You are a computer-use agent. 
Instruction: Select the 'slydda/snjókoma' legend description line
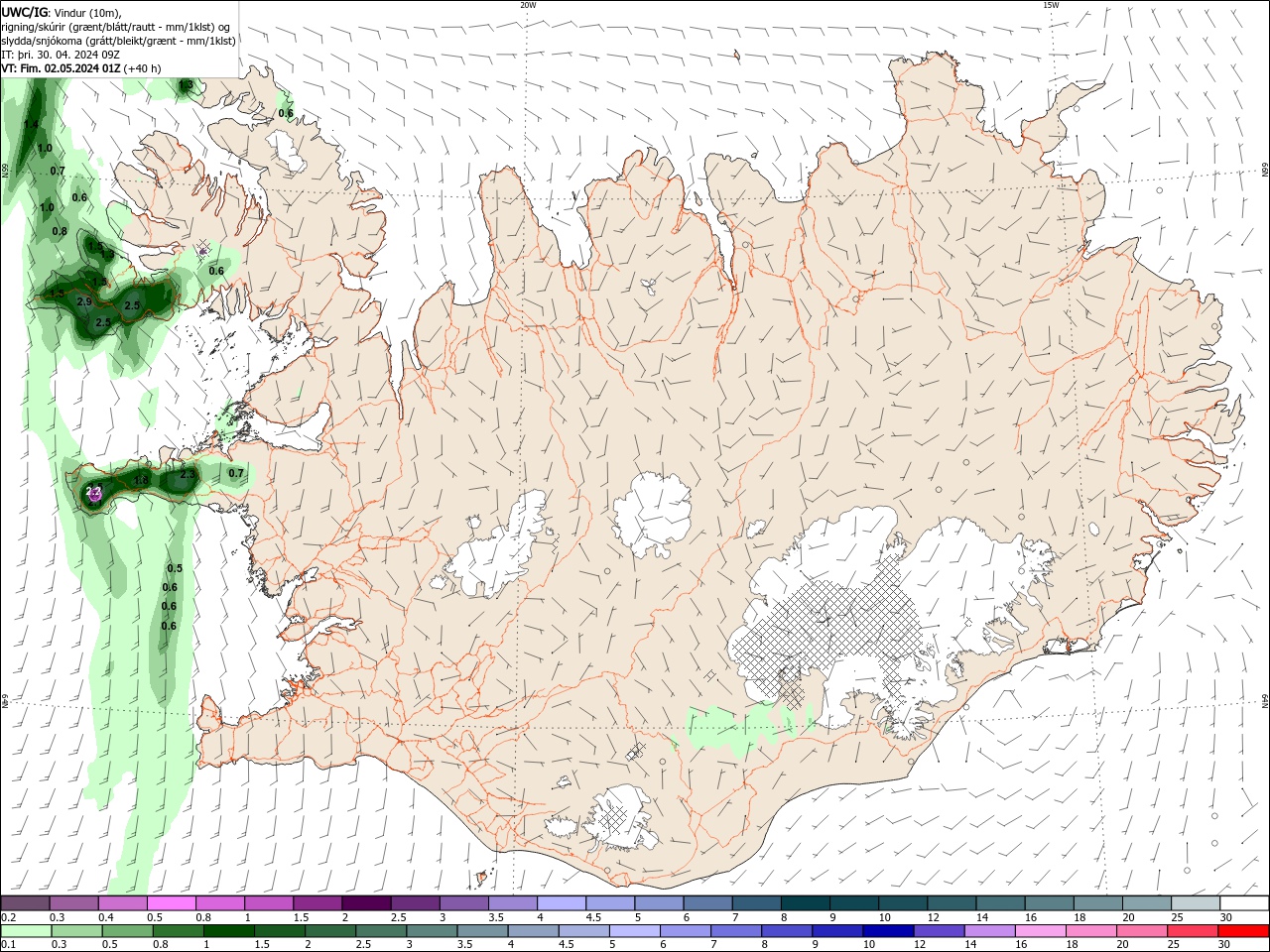119,41
